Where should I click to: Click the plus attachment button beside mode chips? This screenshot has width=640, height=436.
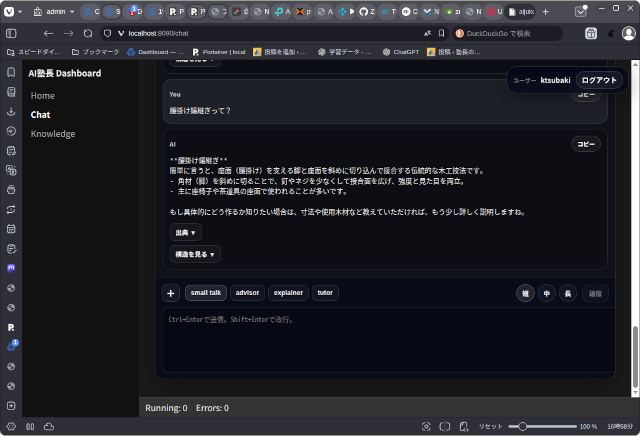click(x=171, y=293)
